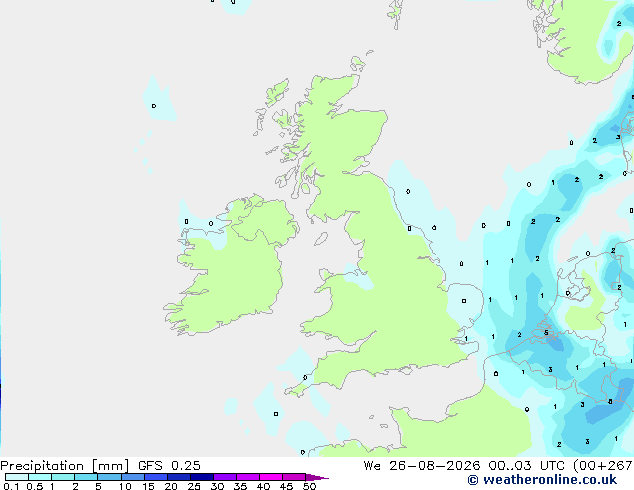
Task: Click the '00..03 UTC' time range
Action: [x=526, y=466]
